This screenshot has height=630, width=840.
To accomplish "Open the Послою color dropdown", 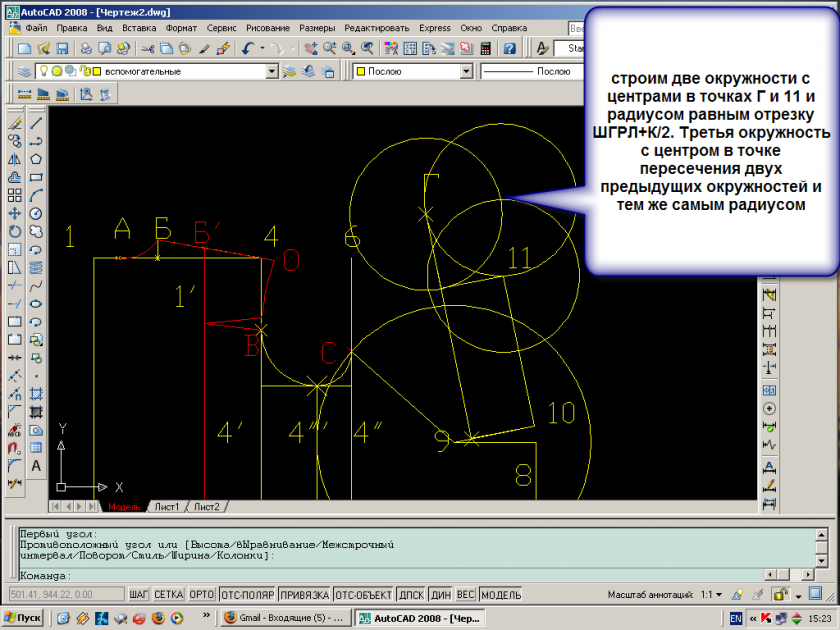I will [x=463, y=72].
